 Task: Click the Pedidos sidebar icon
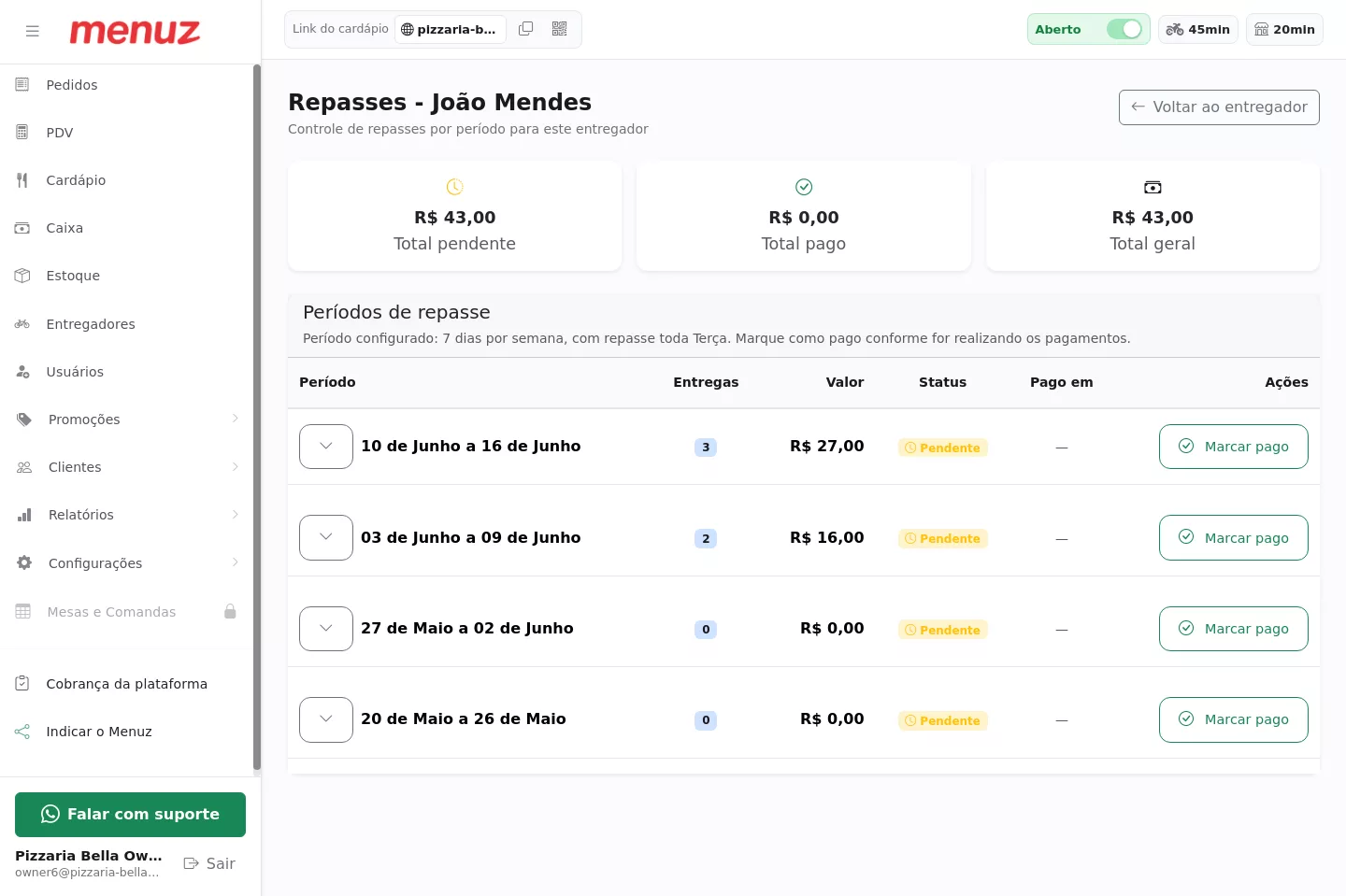22,85
